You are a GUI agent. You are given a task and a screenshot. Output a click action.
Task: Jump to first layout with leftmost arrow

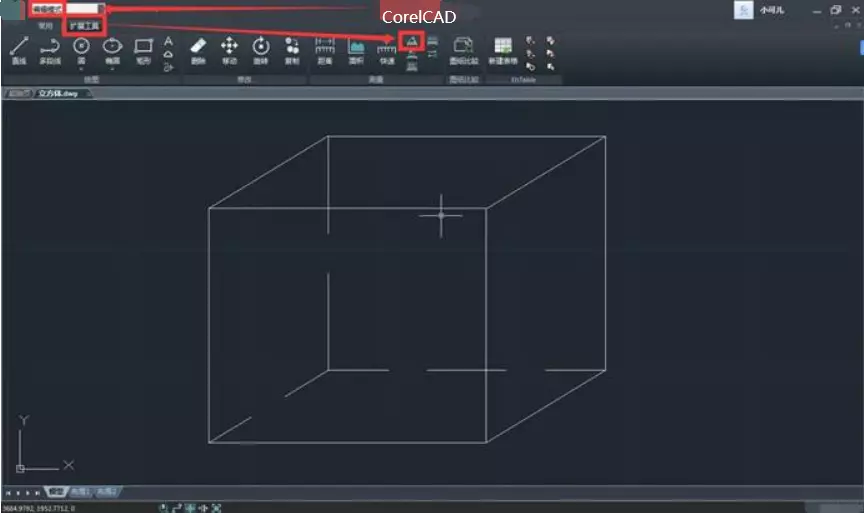(8, 493)
